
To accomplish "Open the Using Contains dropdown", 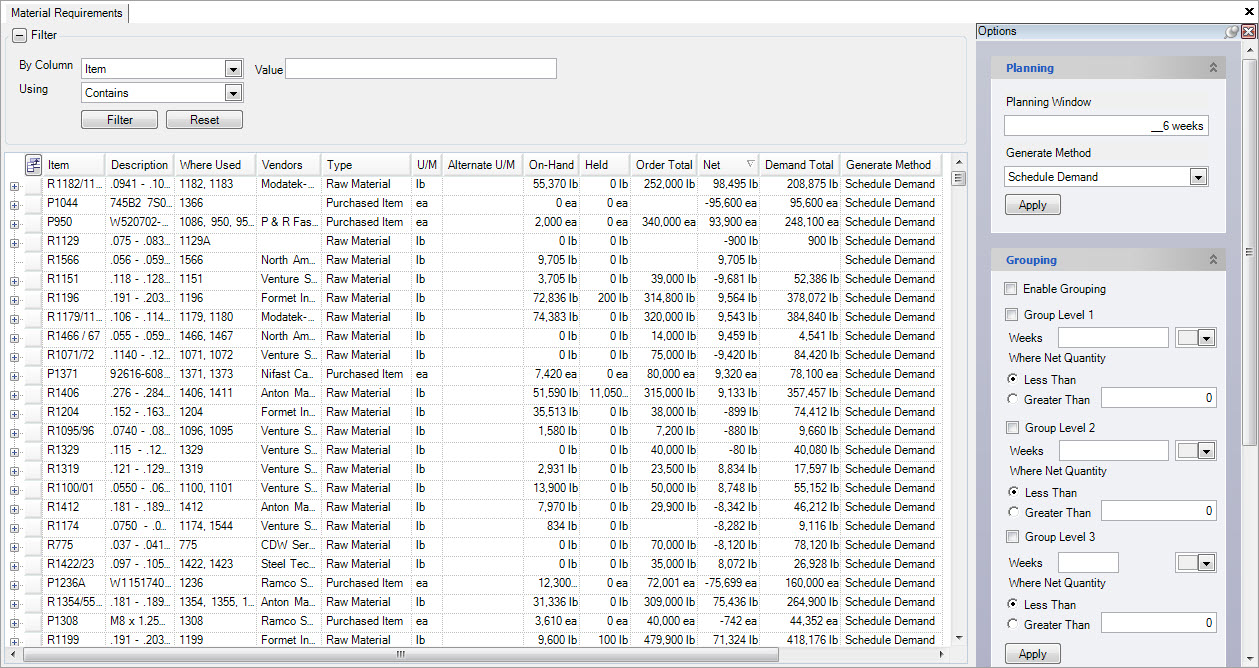I will [x=233, y=93].
